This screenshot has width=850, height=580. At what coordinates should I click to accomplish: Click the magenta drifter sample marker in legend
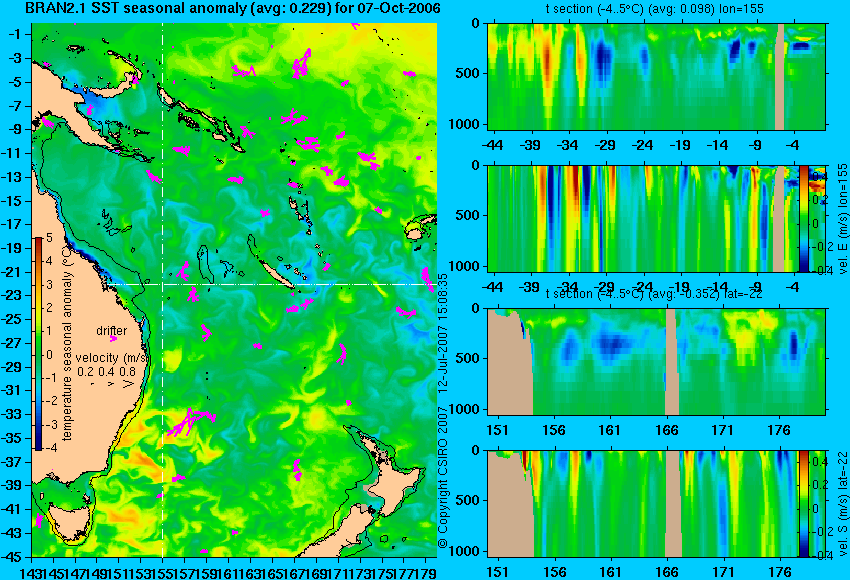coord(113,339)
